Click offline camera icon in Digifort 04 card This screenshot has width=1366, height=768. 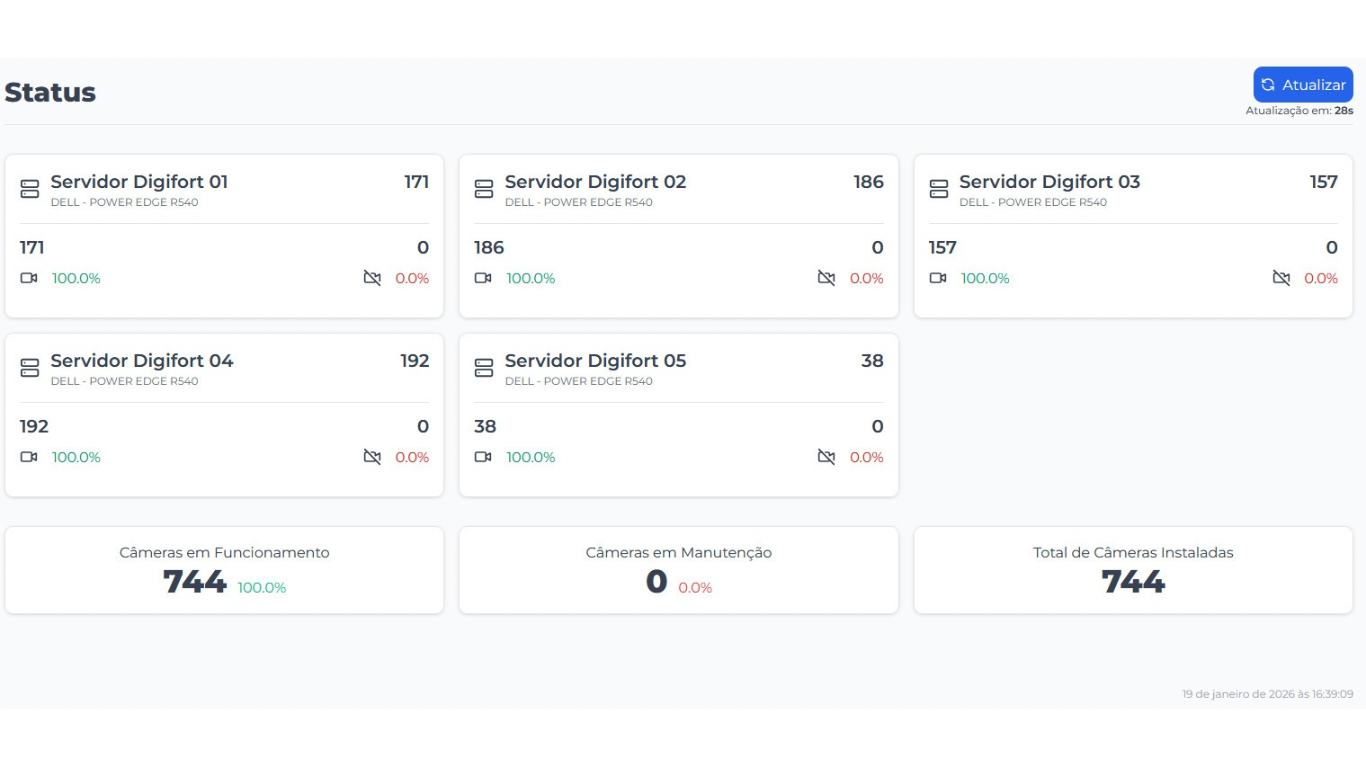pyautogui.click(x=372, y=457)
